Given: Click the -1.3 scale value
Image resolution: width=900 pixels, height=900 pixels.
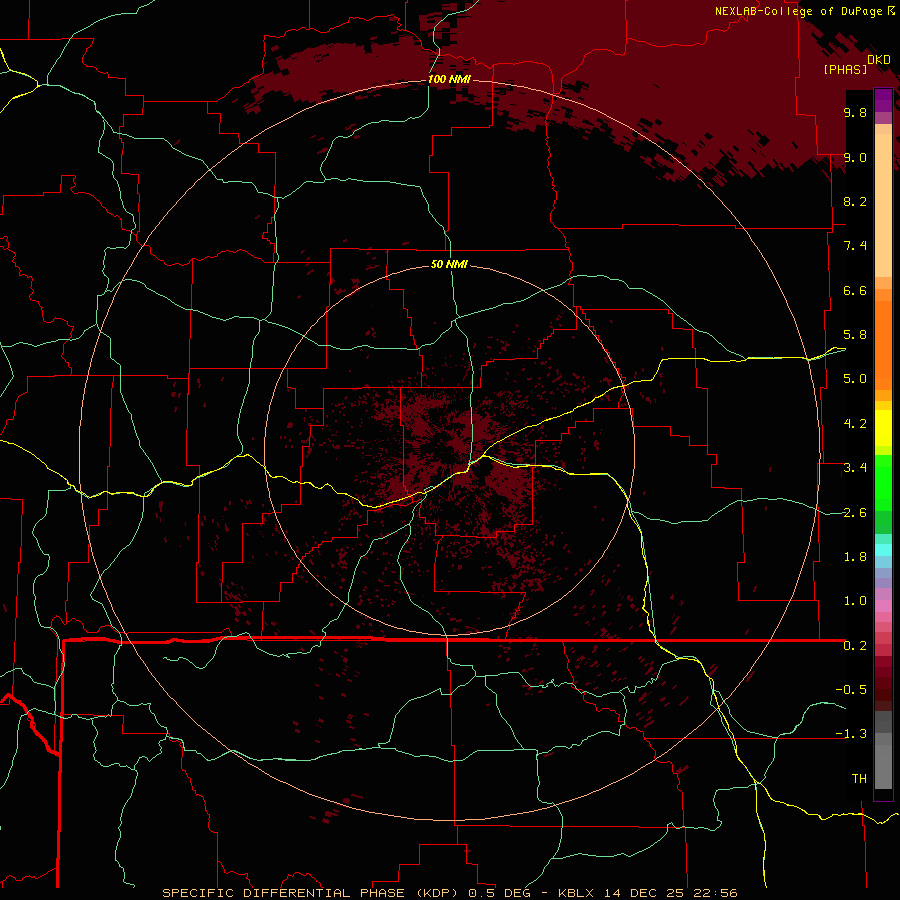Looking at the screenshot, I should (851, 734).
